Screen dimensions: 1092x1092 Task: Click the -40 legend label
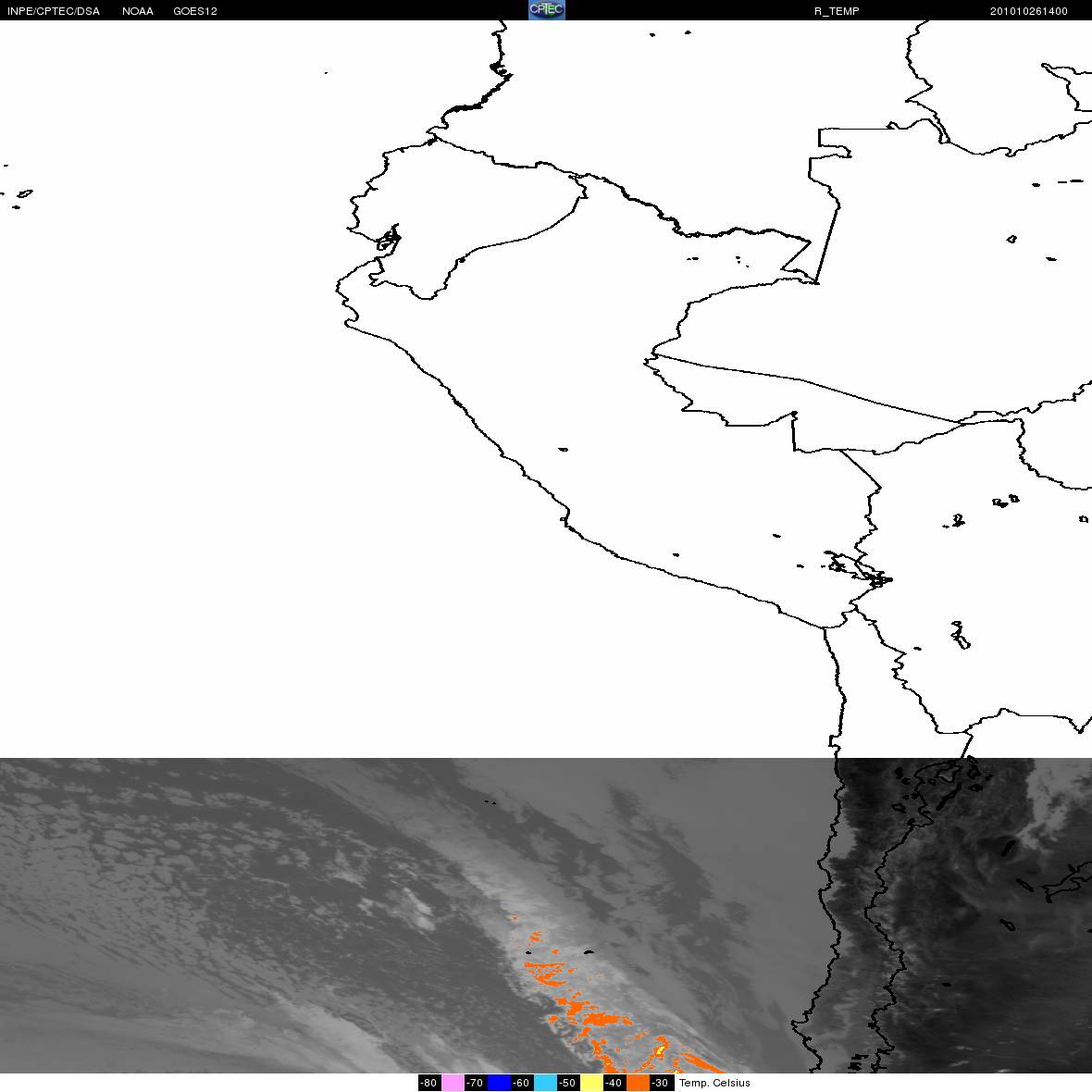click(x=615, y=1083)
